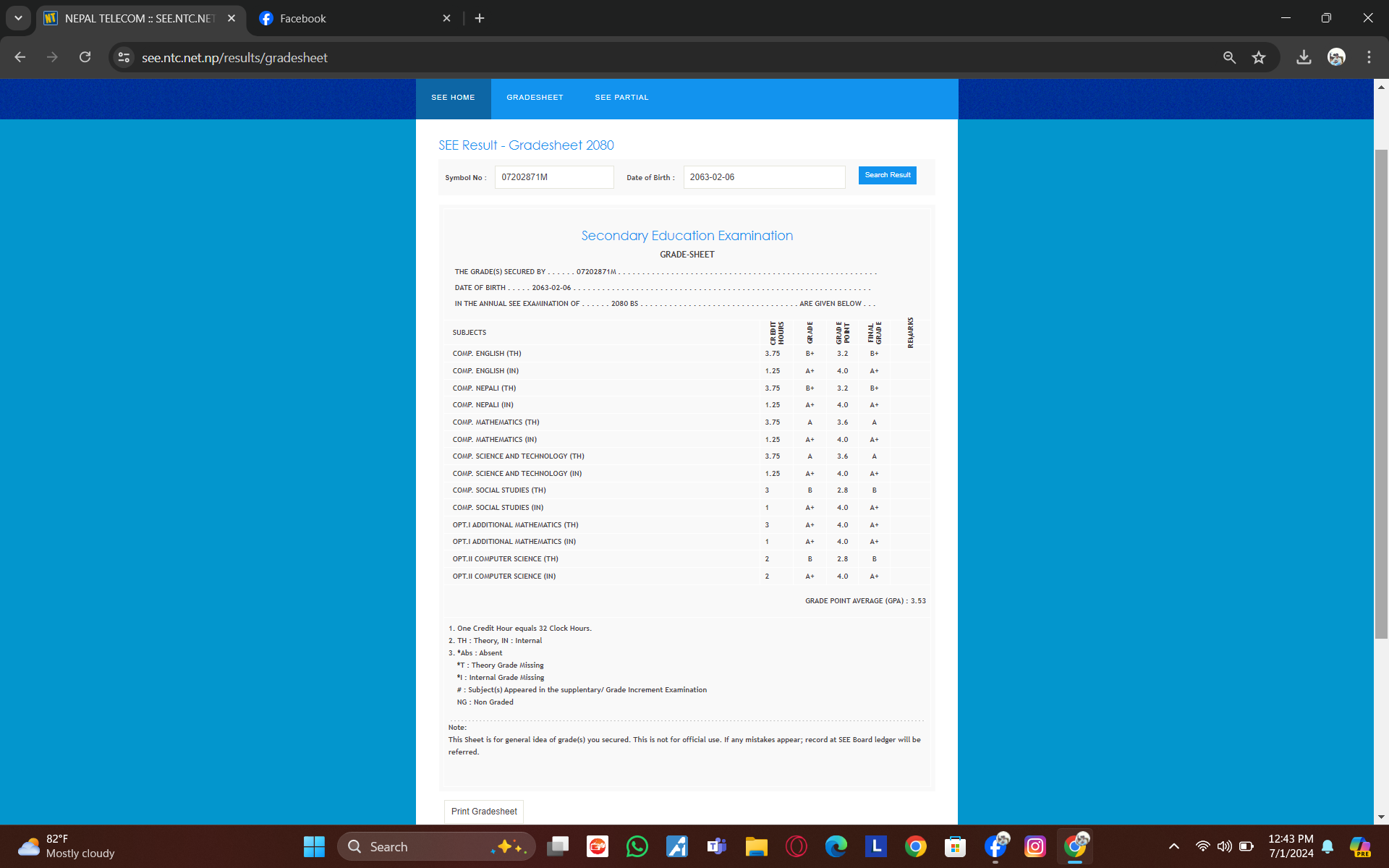The width and height of the screenshot is (1389, 868).
Task: Open the Chrome three-dot menu
Action: point(1369,57)
